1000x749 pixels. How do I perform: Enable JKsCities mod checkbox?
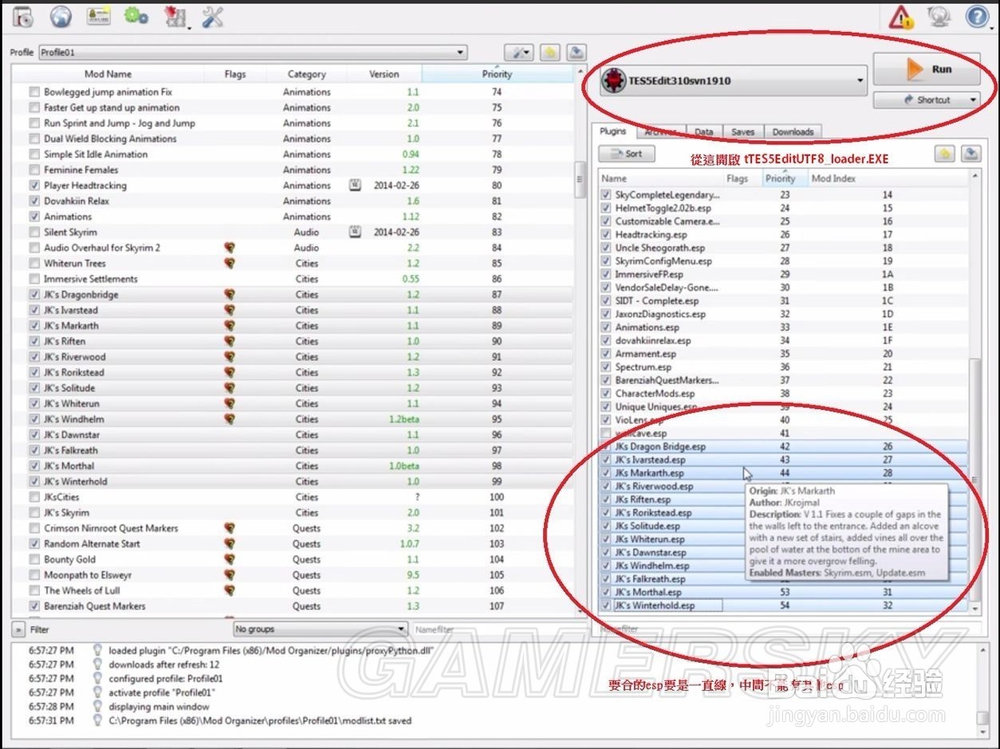coord(34,497)
